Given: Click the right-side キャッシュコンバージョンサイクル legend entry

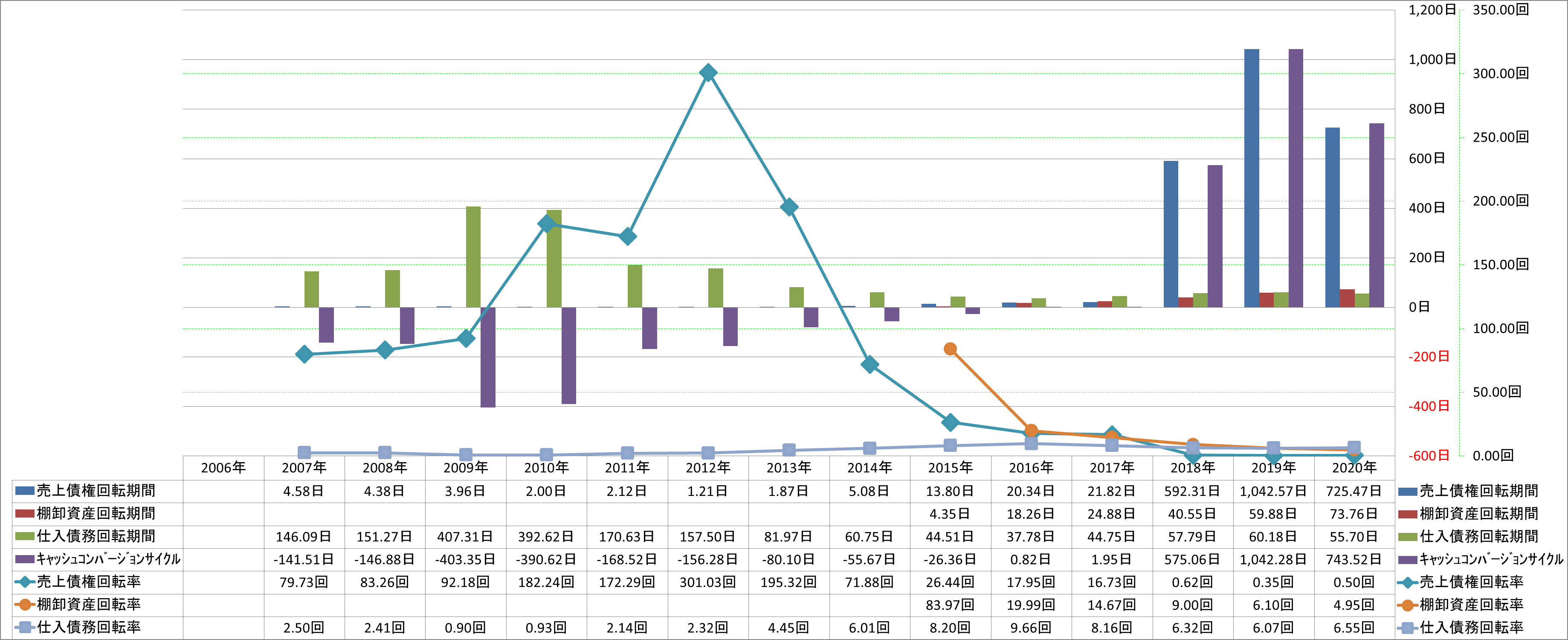Looking at the screenshot, I should point(1480,559).
